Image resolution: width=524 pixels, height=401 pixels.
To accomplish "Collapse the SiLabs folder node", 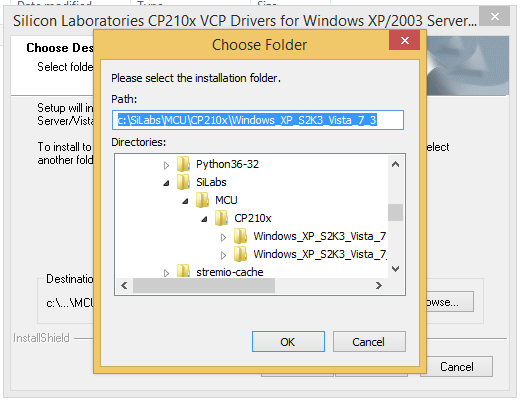I will coord(166,183).
